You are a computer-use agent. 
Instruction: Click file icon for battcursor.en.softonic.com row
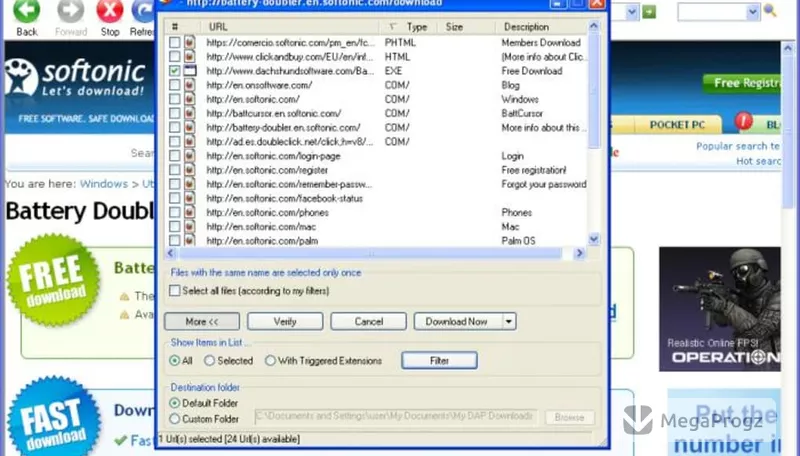coord(189,113)
